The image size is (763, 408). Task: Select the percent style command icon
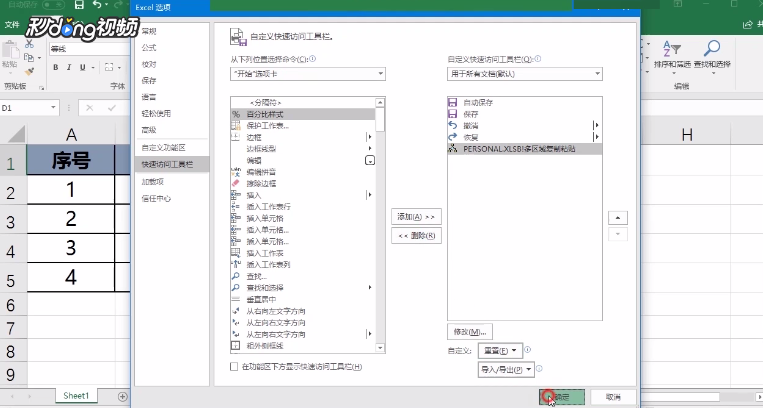(236, 114)
